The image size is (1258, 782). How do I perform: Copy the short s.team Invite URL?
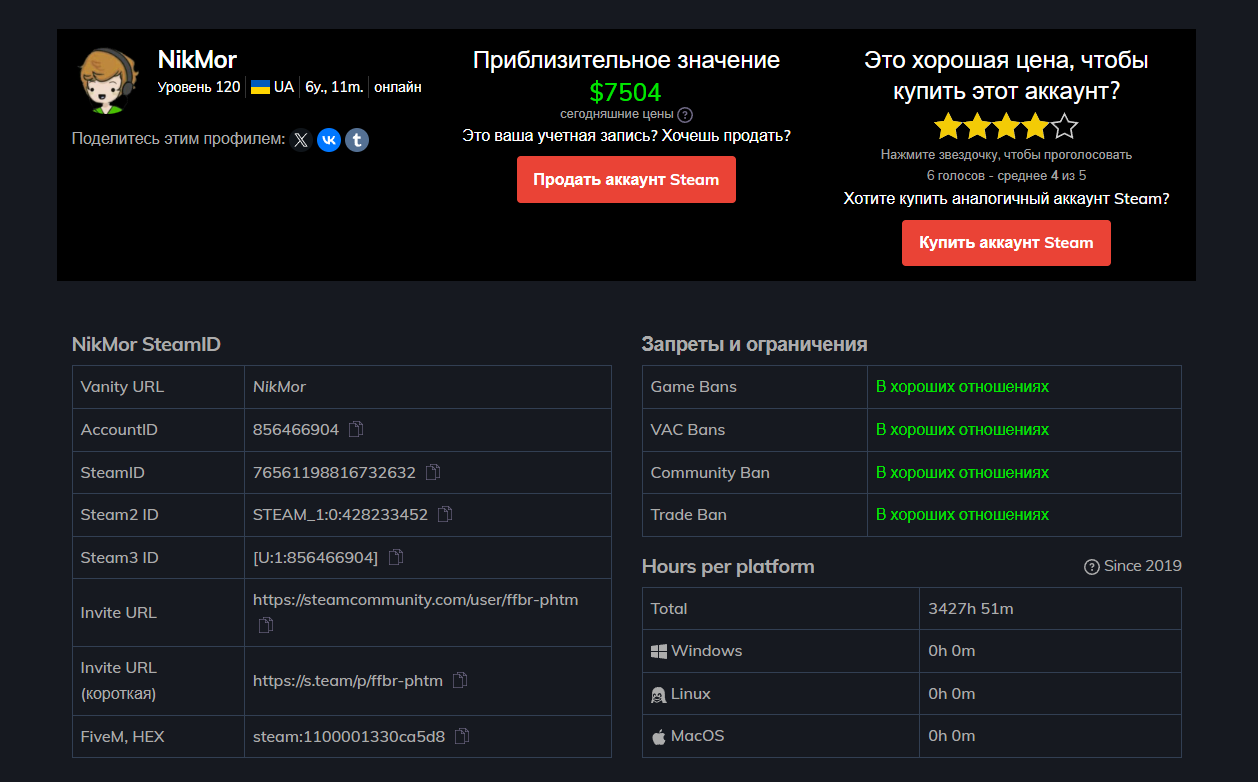460,680
